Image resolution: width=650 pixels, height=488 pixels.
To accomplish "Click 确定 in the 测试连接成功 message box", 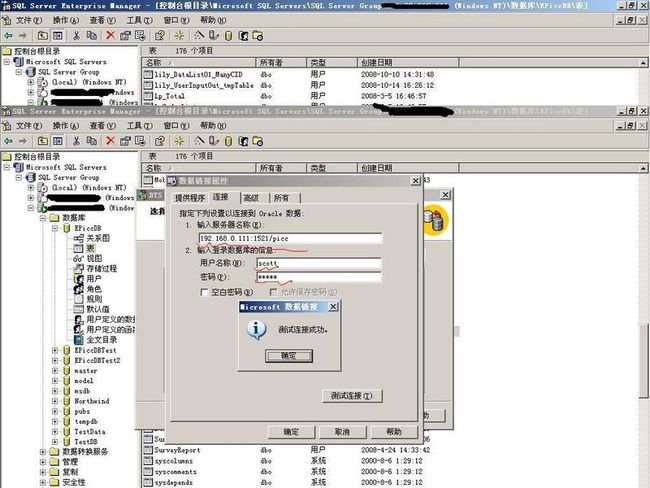I will click(289, 356).
